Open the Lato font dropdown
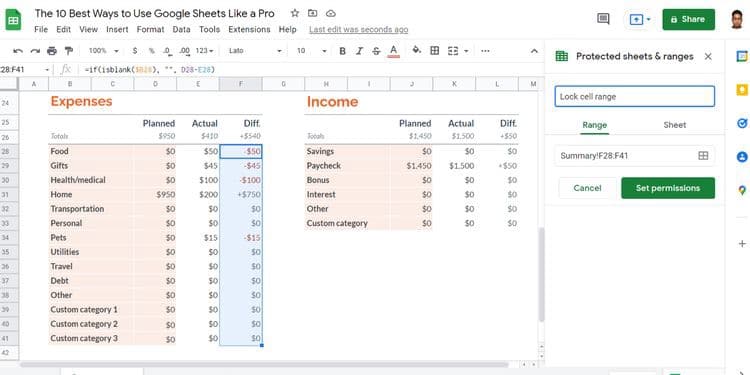Viewport: 750px width, 375px height. click(255, 51)
